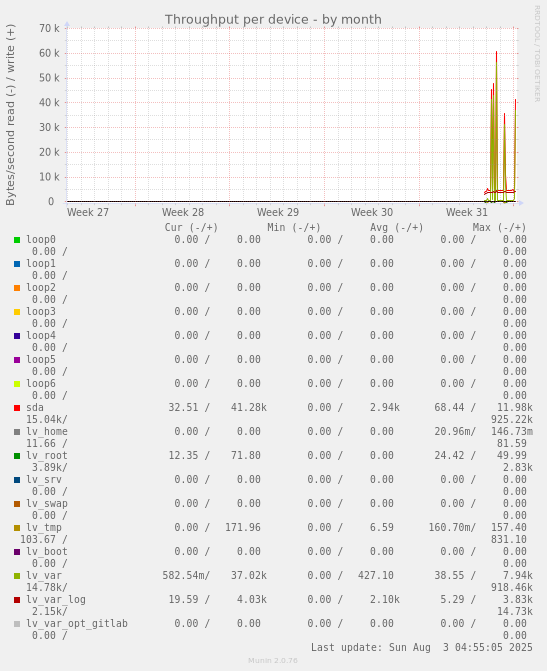This screenshot has height=671, width=547.
Task: Click the lv_tmp mustard legend swatch
Action: tap(17, 528)
